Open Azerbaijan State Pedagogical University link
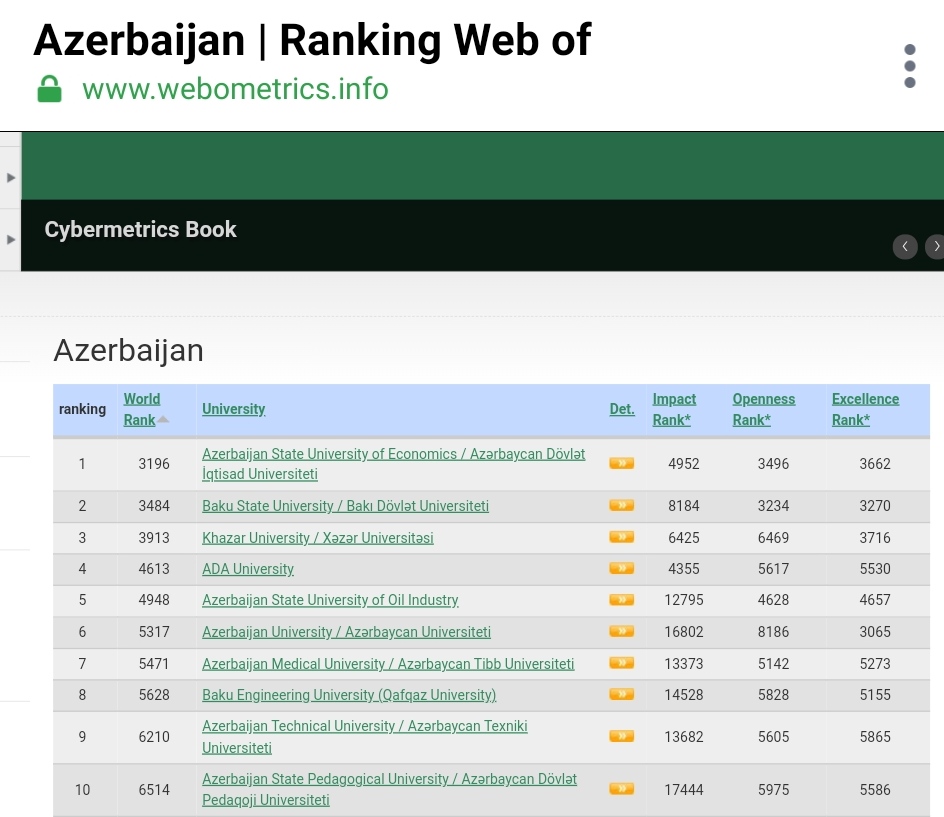 pyautogui.click(x=390, y=789)
